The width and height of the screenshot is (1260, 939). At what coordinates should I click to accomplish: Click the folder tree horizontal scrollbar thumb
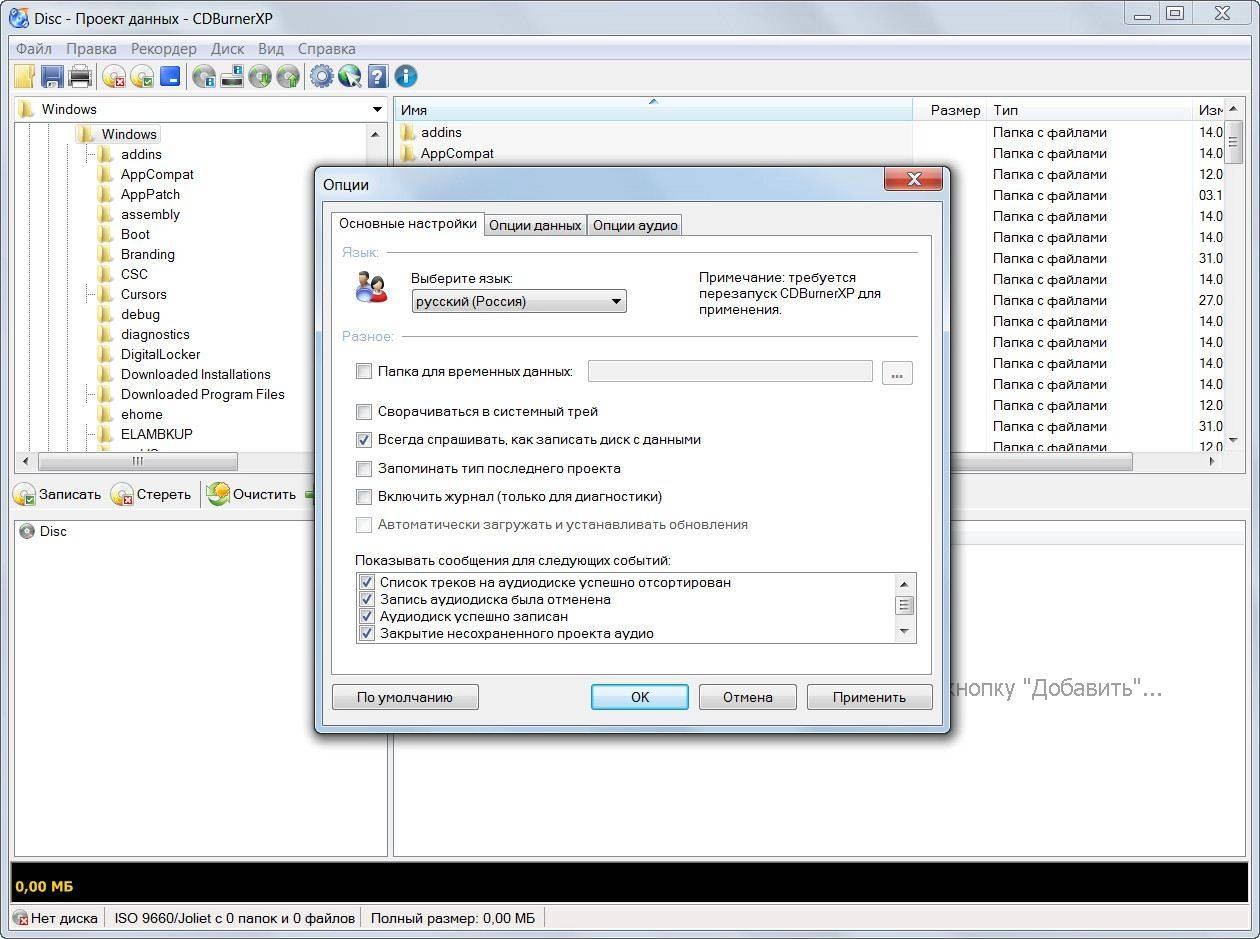(138, 462)
